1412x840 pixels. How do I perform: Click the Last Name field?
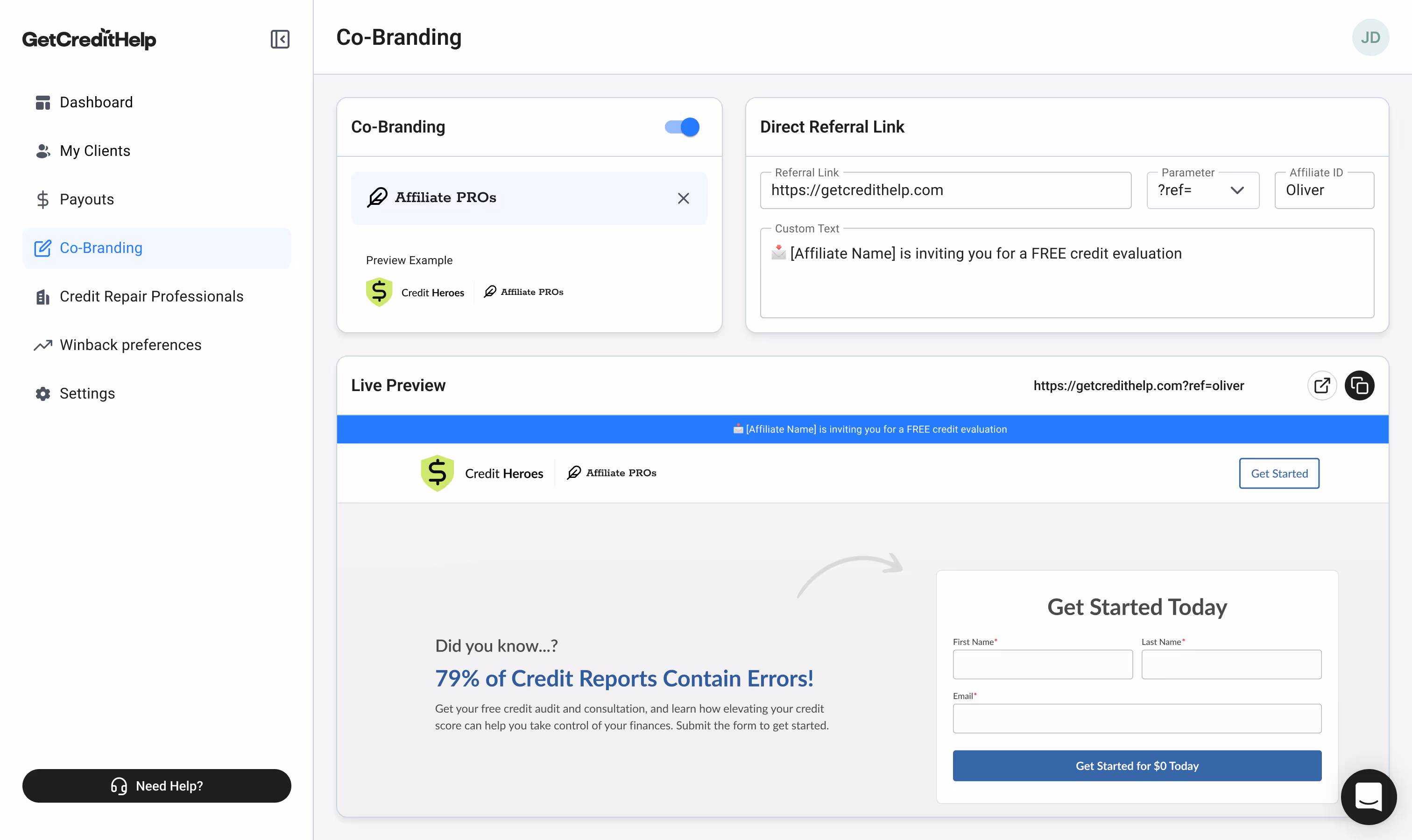point(1231,665)
